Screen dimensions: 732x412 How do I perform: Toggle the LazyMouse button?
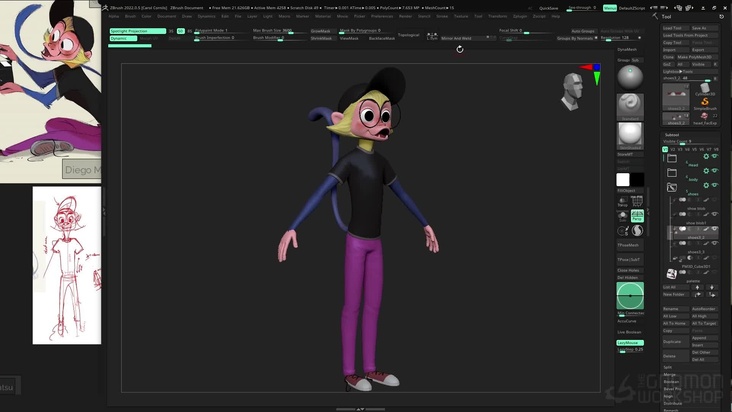point(630,342)
